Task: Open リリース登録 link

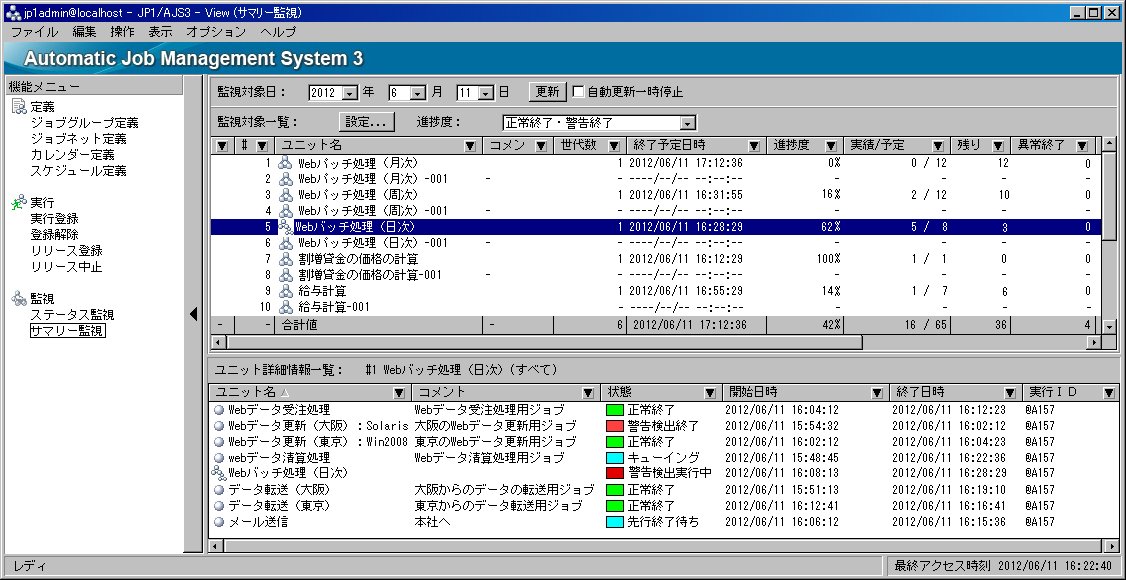Action: (x=66, y=251)
